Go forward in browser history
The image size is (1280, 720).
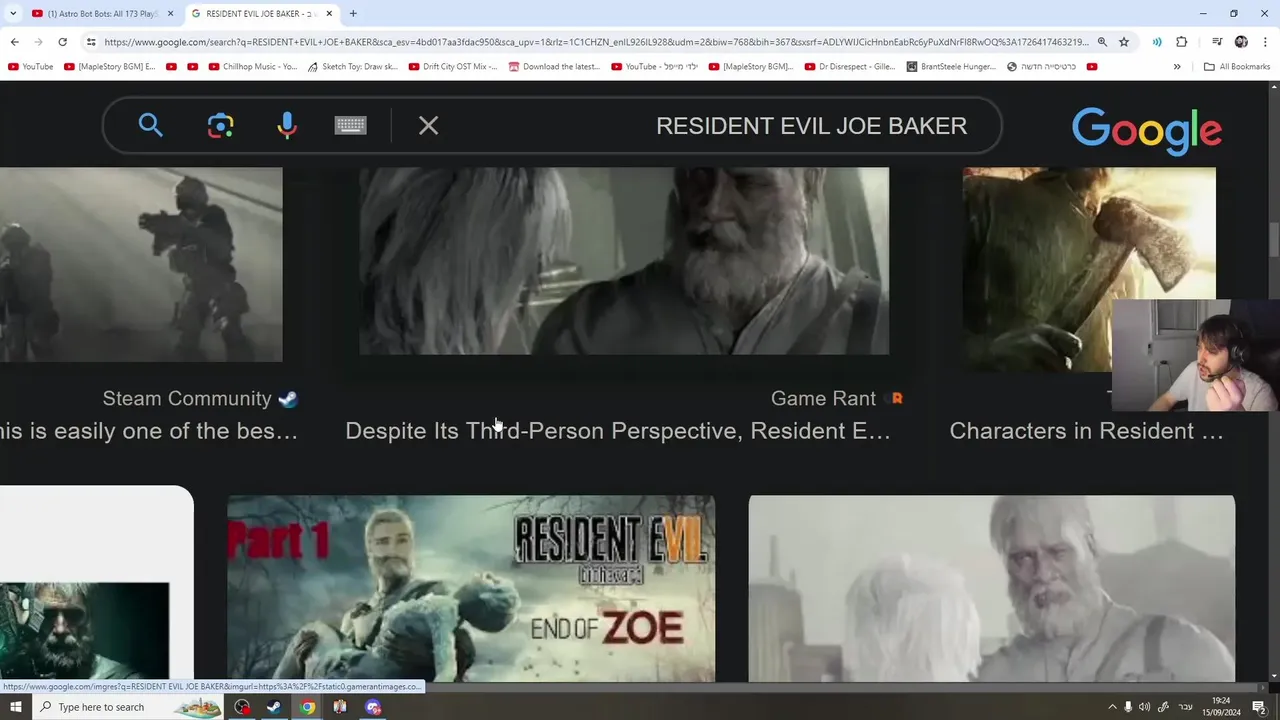pos(38,42)
